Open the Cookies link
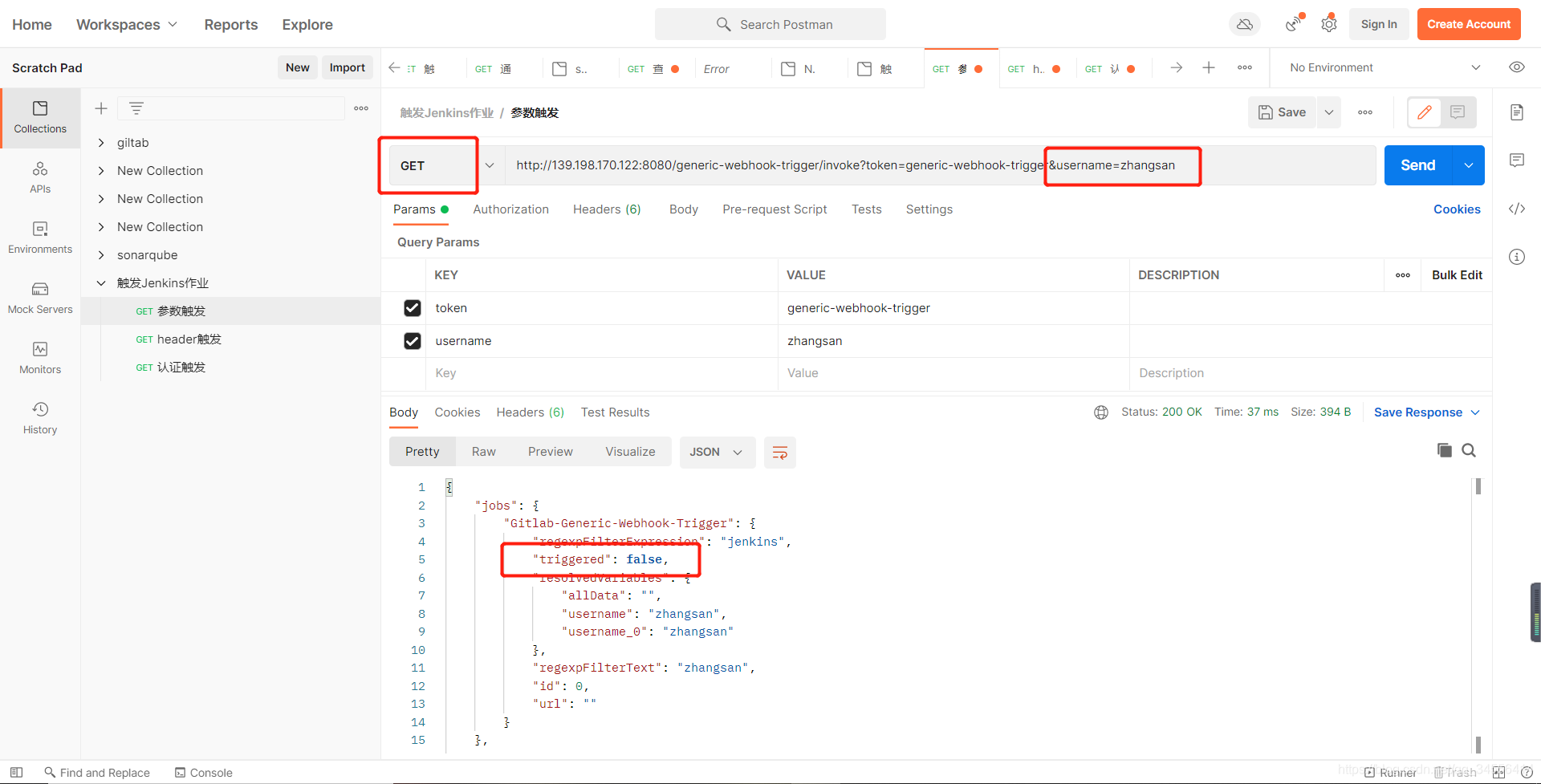The image size is (1541, 784). pyautogui.click(x=1457, y=209)
